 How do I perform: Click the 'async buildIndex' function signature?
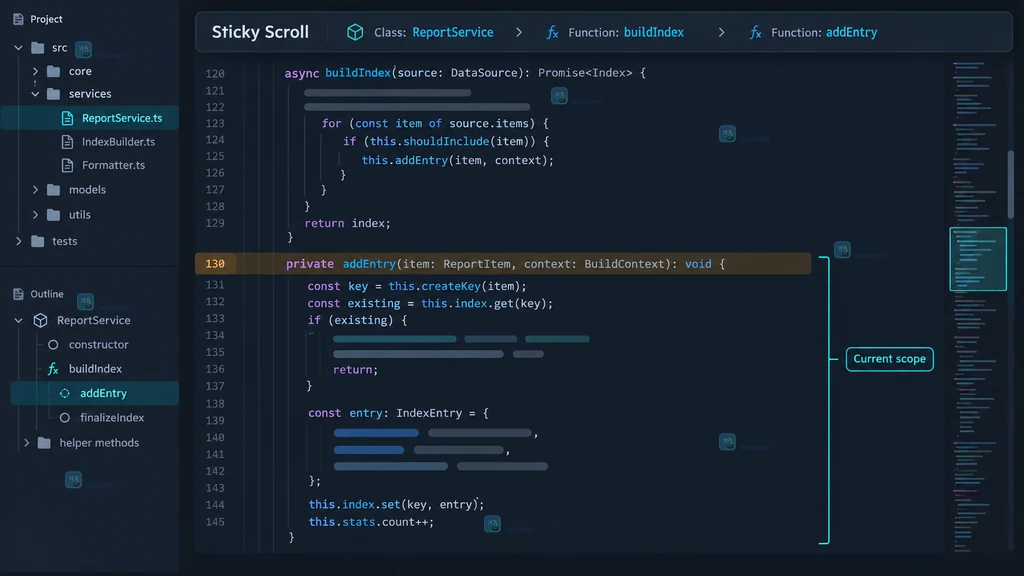click(465, 73)
